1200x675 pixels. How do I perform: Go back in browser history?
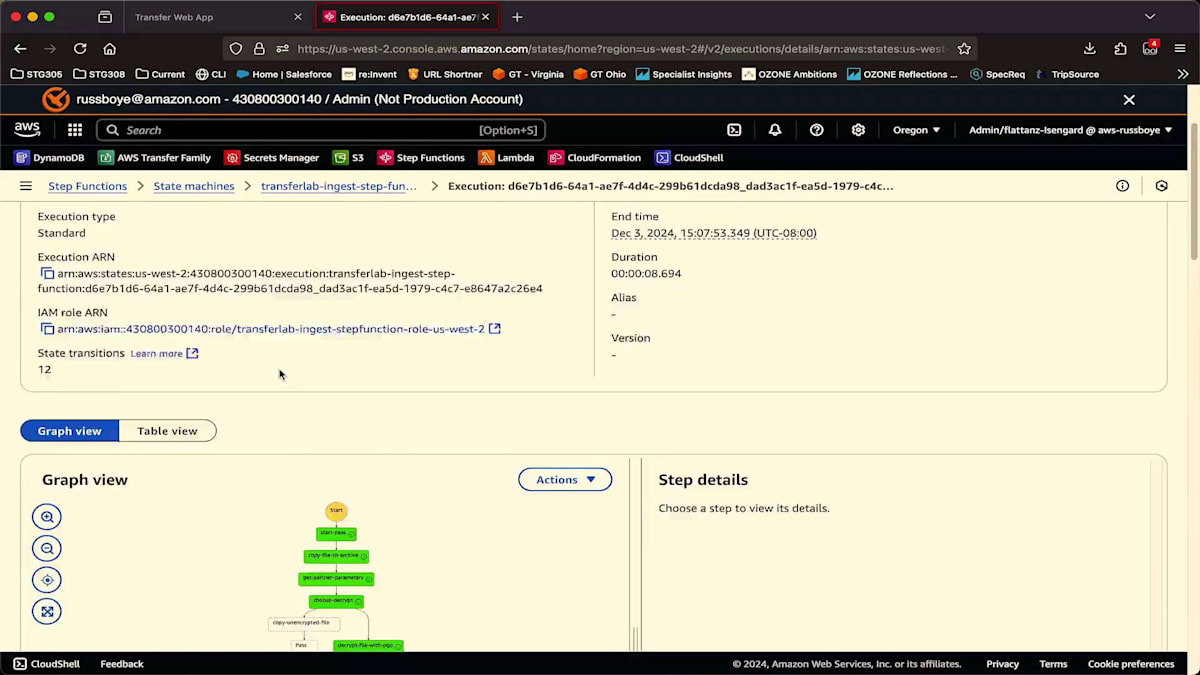[20, 48]
